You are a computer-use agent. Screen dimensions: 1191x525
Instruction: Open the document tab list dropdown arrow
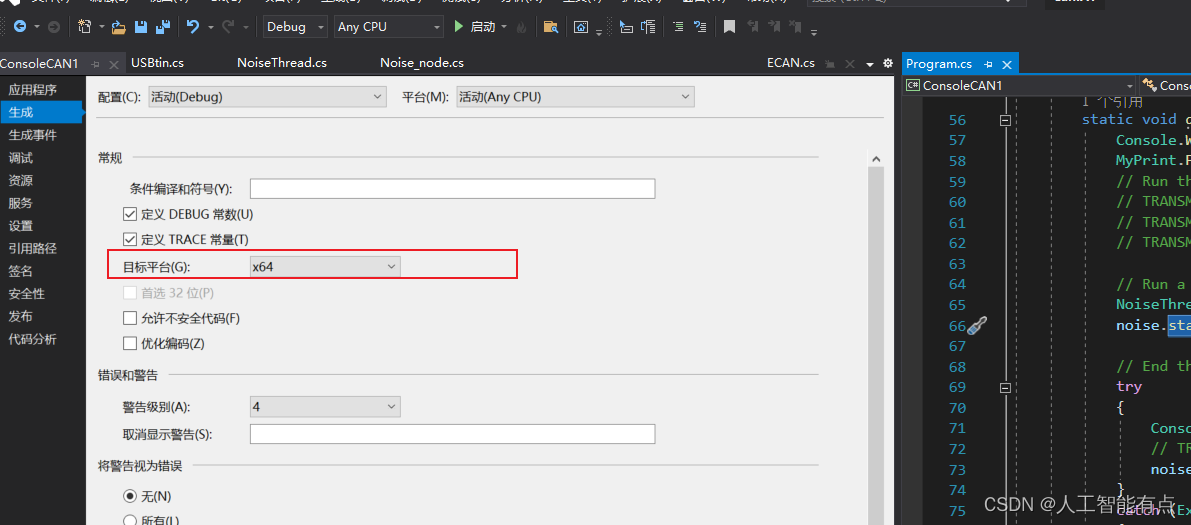(870, 64)
